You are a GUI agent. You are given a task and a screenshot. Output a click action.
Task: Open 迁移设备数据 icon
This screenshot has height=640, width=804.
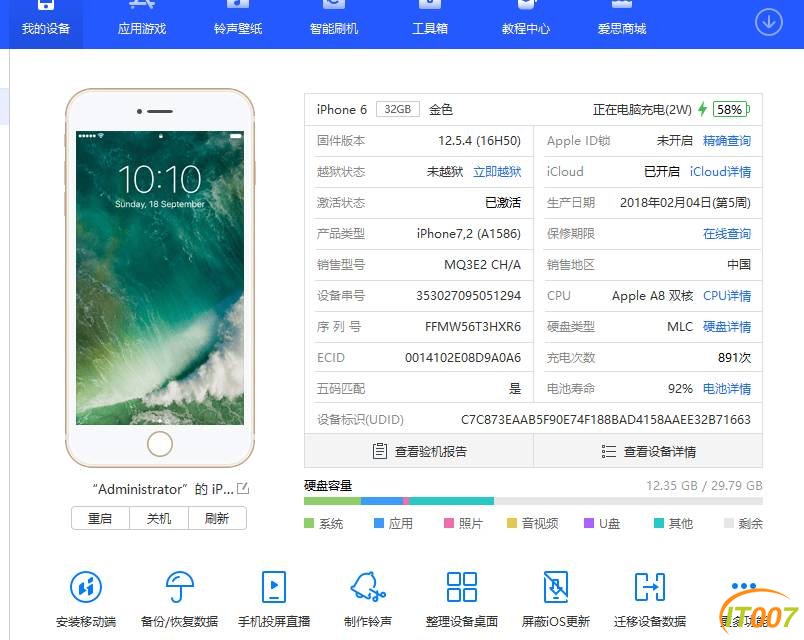coord(650,586)
